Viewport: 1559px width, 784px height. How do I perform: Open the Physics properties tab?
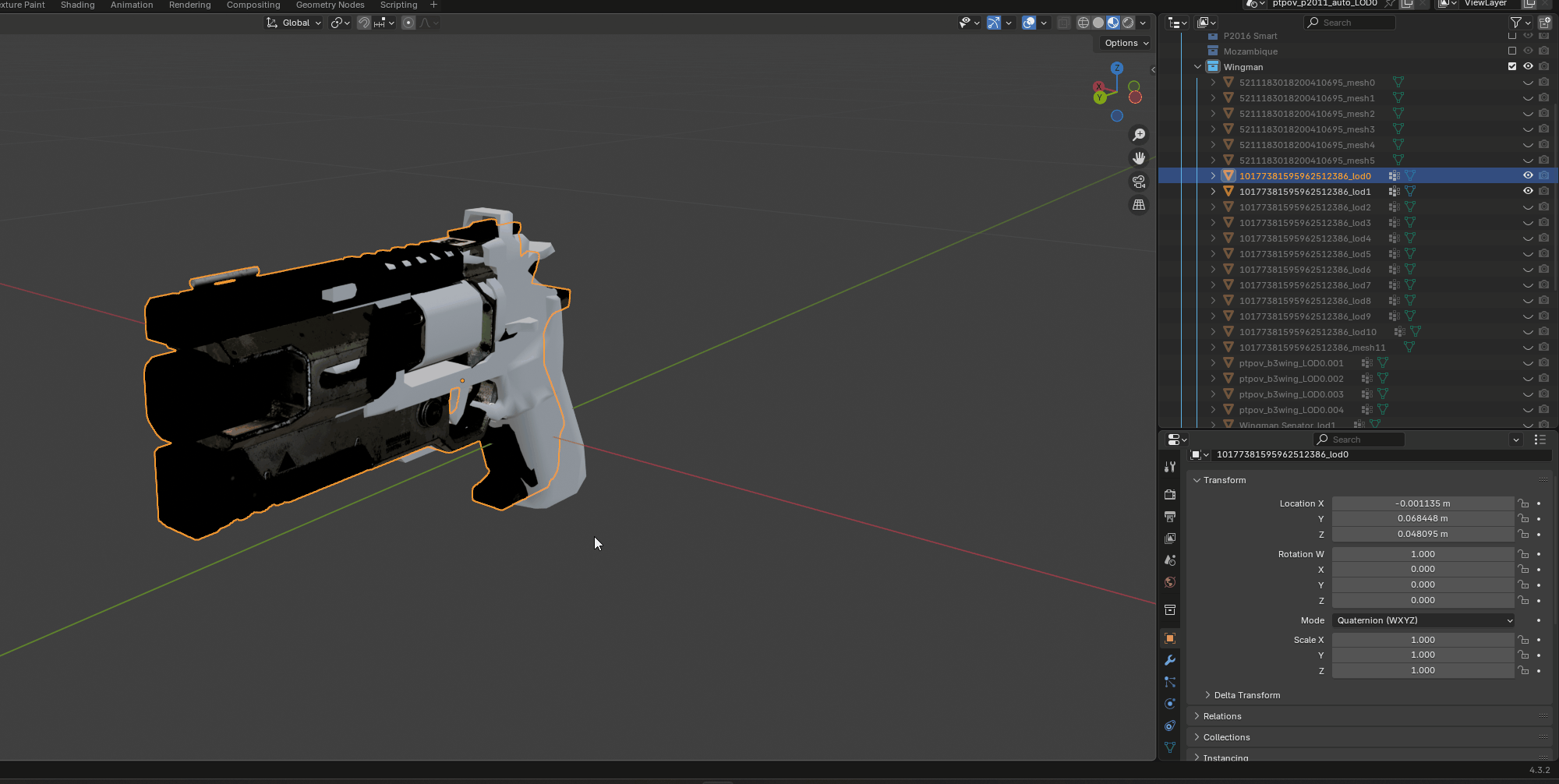pos(1170,704)
